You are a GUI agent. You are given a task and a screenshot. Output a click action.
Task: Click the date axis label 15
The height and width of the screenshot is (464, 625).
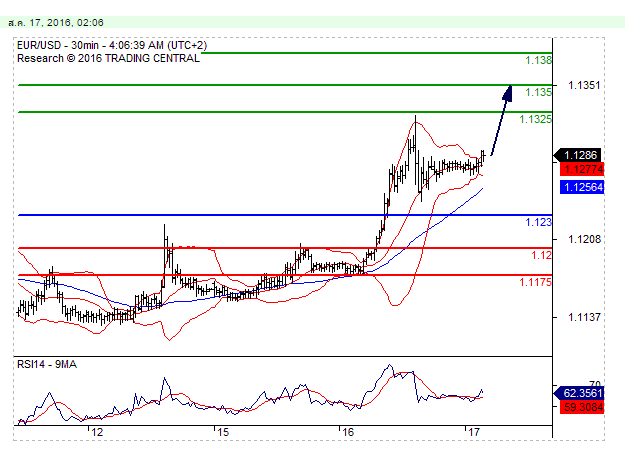[223, 432]
